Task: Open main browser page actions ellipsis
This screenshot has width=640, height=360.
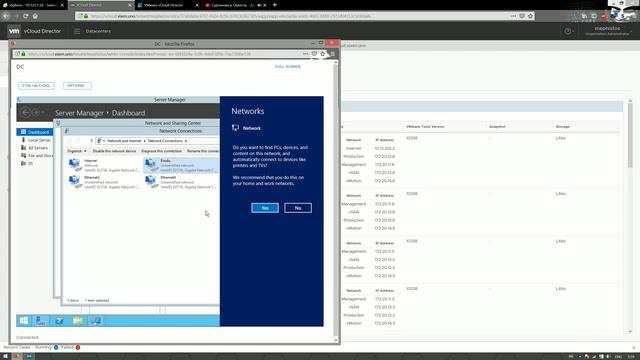Action: [513, 16]
